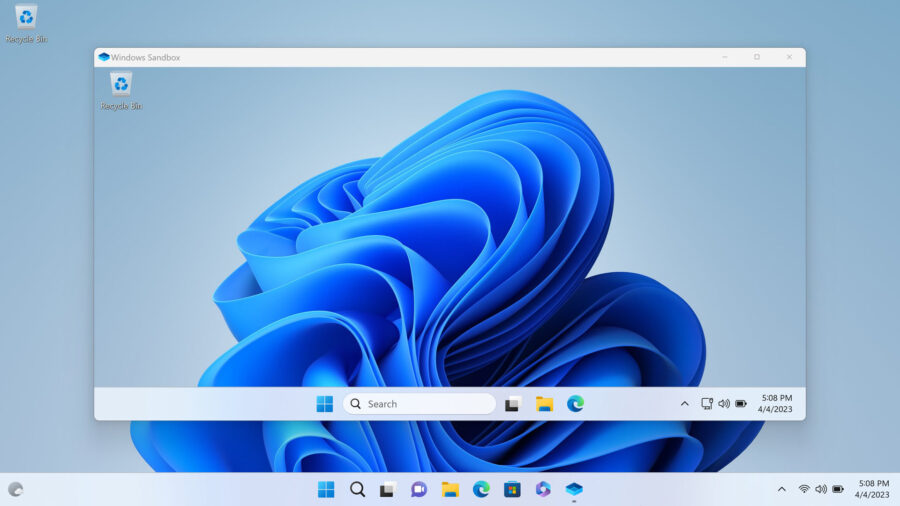Click the volume icon in host tray
The width and height of the screenshot is (900, 506).
tap(821, 489)
